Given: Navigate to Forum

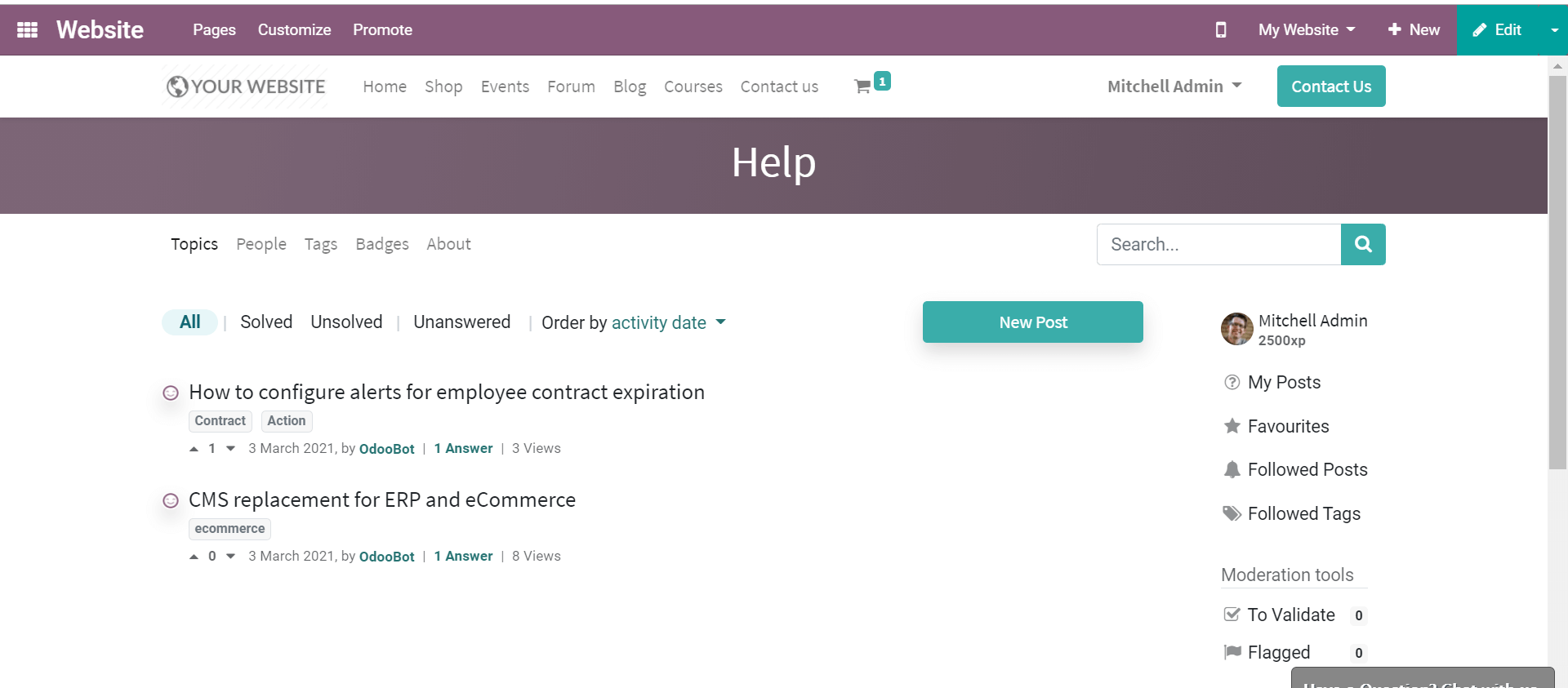Looking at the screenshot, I should [571, 87].
